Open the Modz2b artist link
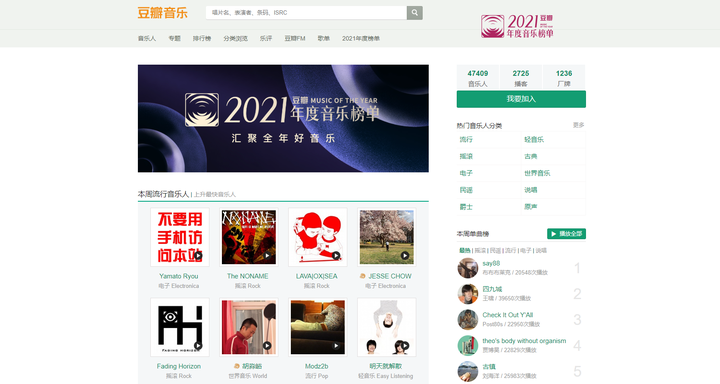The height and width of the screenshot is (384, 720). pyautogui.click(x=316, y=367)
